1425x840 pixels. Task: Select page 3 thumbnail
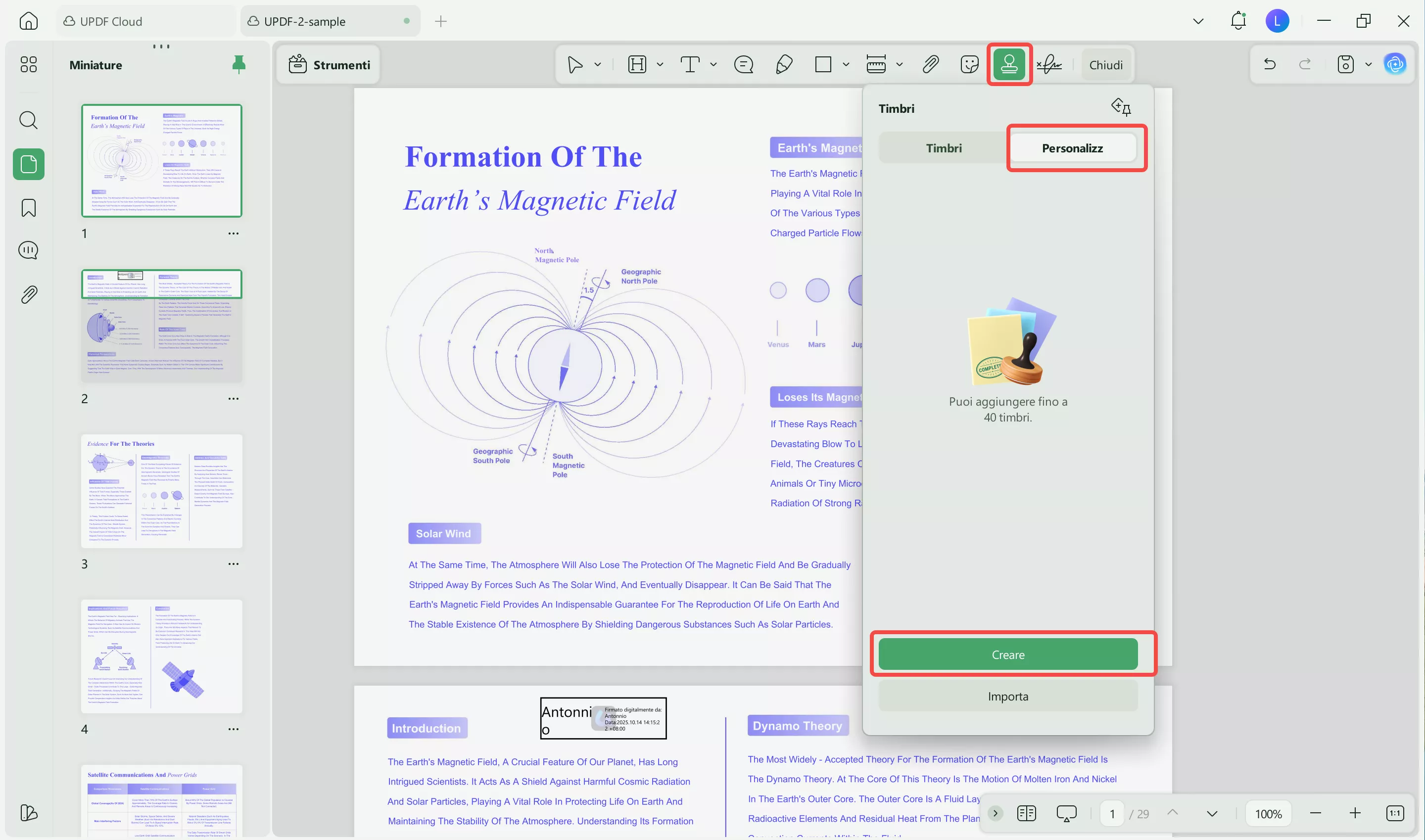[161, 491]
